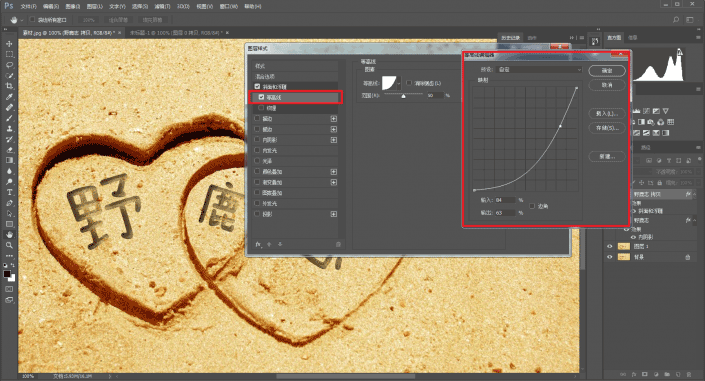Click 适合屏幕 button in options bar
705x381 pixels.
[x=118, y=20]
